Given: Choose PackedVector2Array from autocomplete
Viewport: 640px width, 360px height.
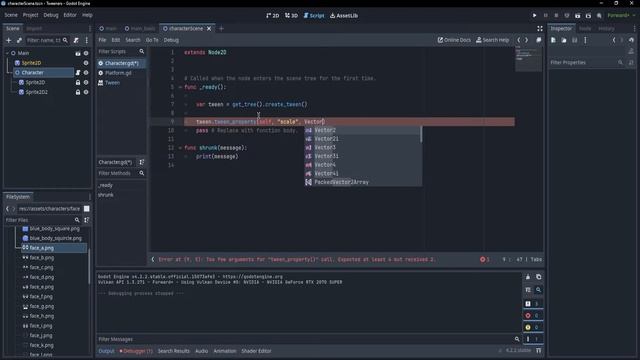Looking at the screenshot, I should click(x=363, y=182).
